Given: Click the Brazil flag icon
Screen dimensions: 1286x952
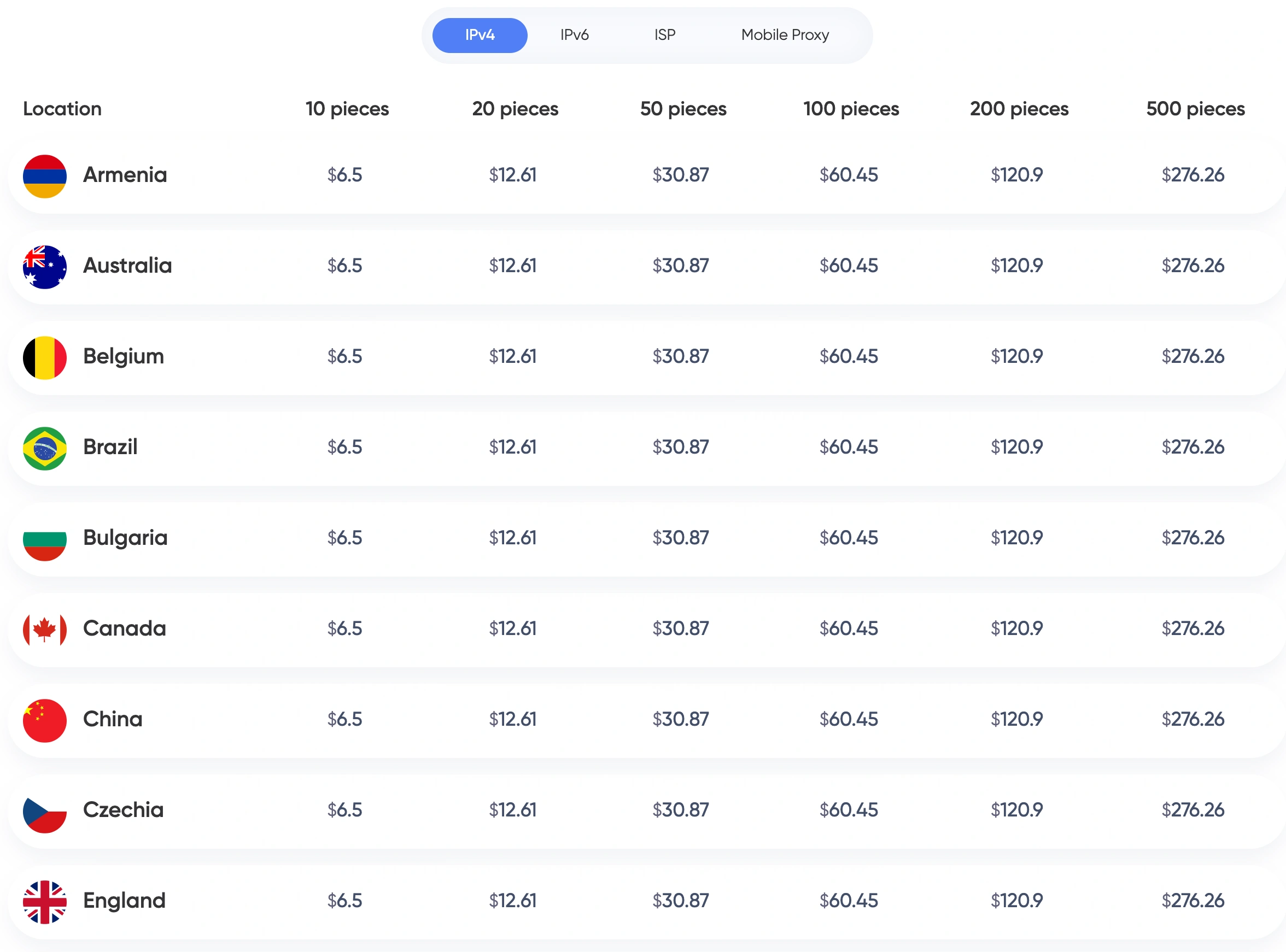Looking at the screenshot, I should click(x=44, y=448).
